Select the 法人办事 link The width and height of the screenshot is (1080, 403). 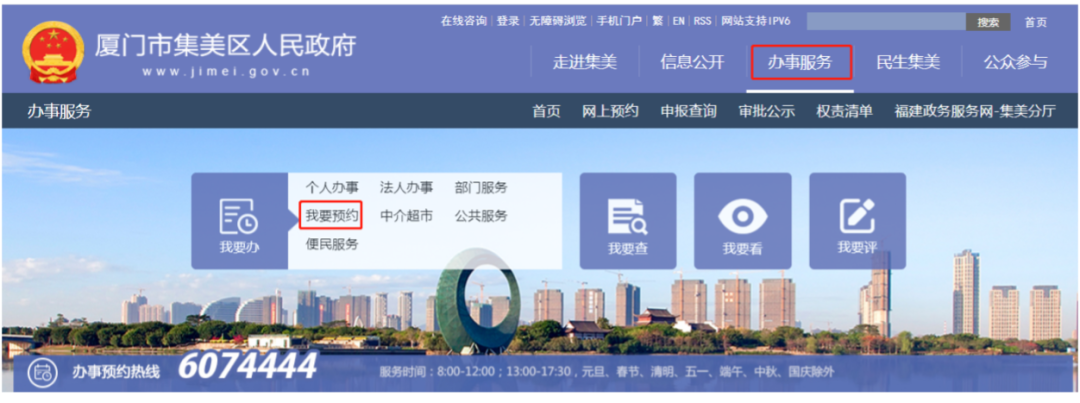406,187
